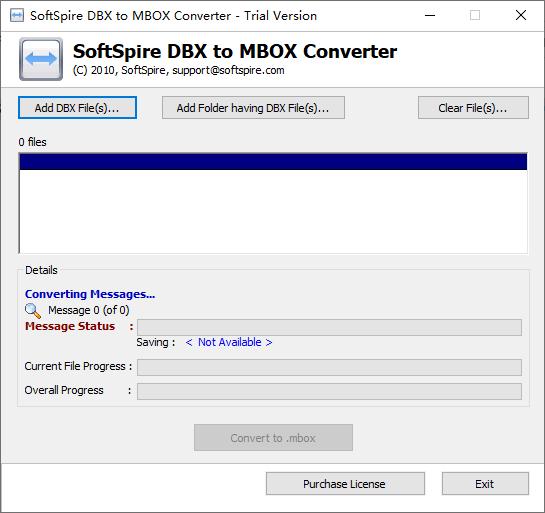Click the title bar app icon
545x513 pixels.
[x=17, y=16]
